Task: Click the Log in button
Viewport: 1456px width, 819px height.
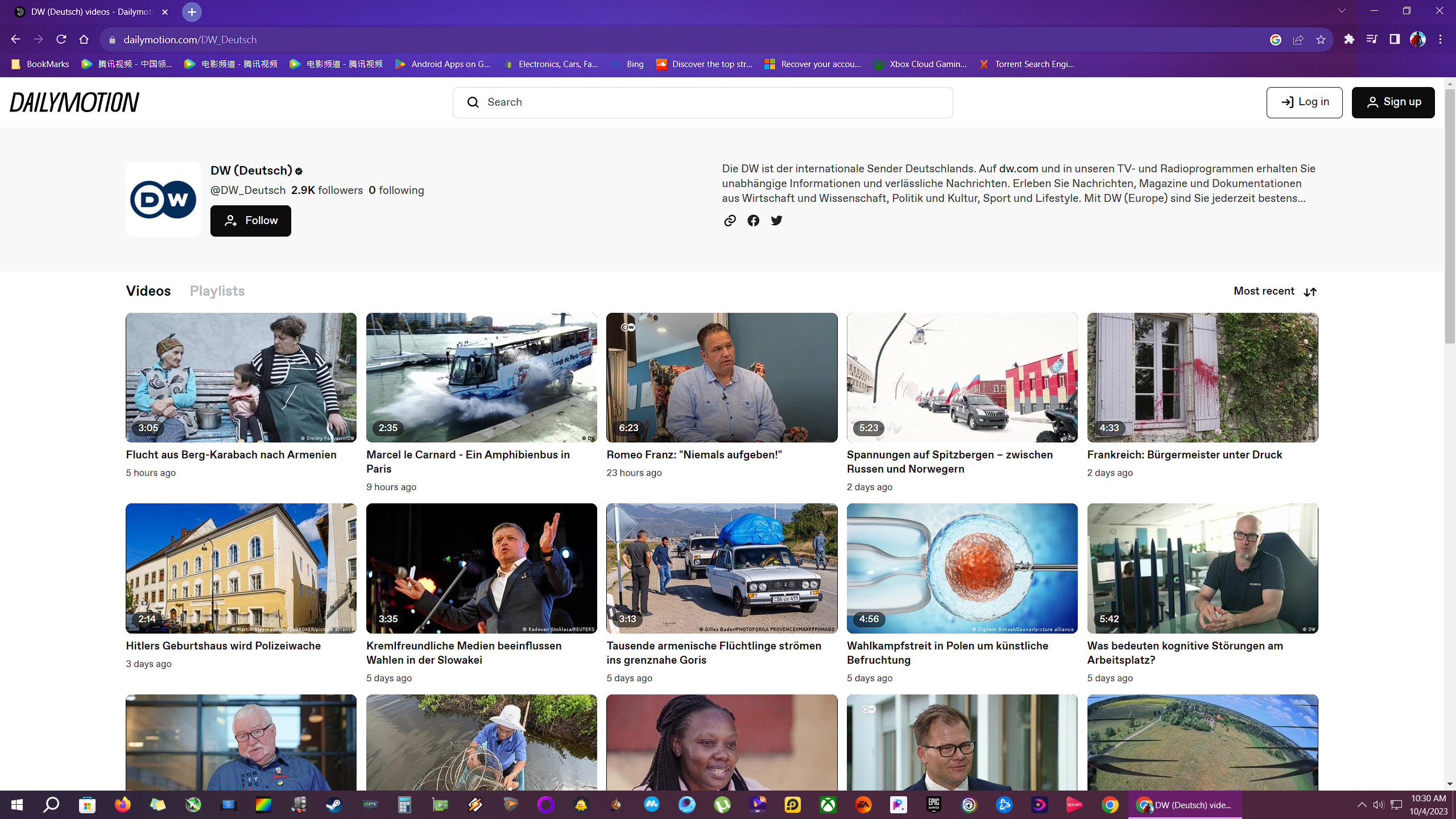Action: (x=1304, y=101)
